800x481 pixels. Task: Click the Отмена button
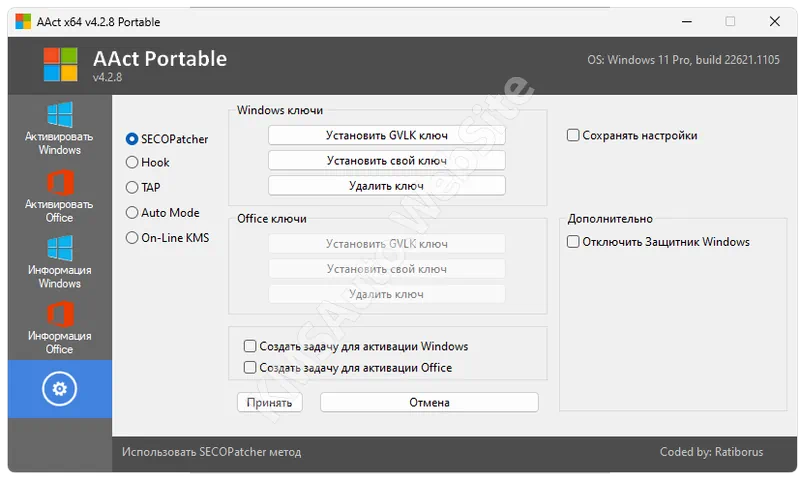click(429, 402)
